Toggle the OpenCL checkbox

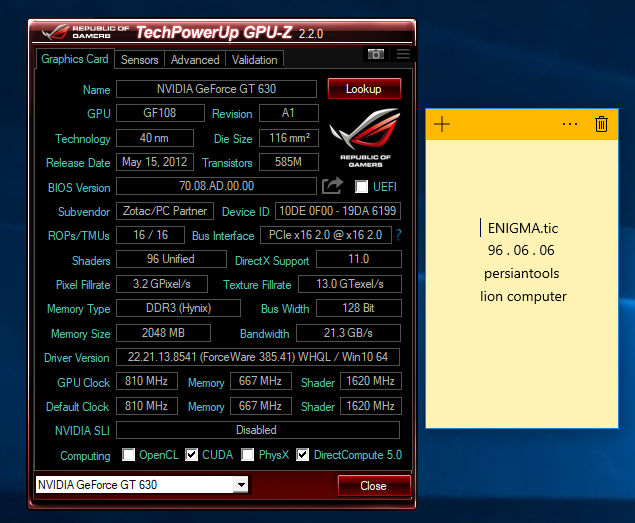coord(128,455)
